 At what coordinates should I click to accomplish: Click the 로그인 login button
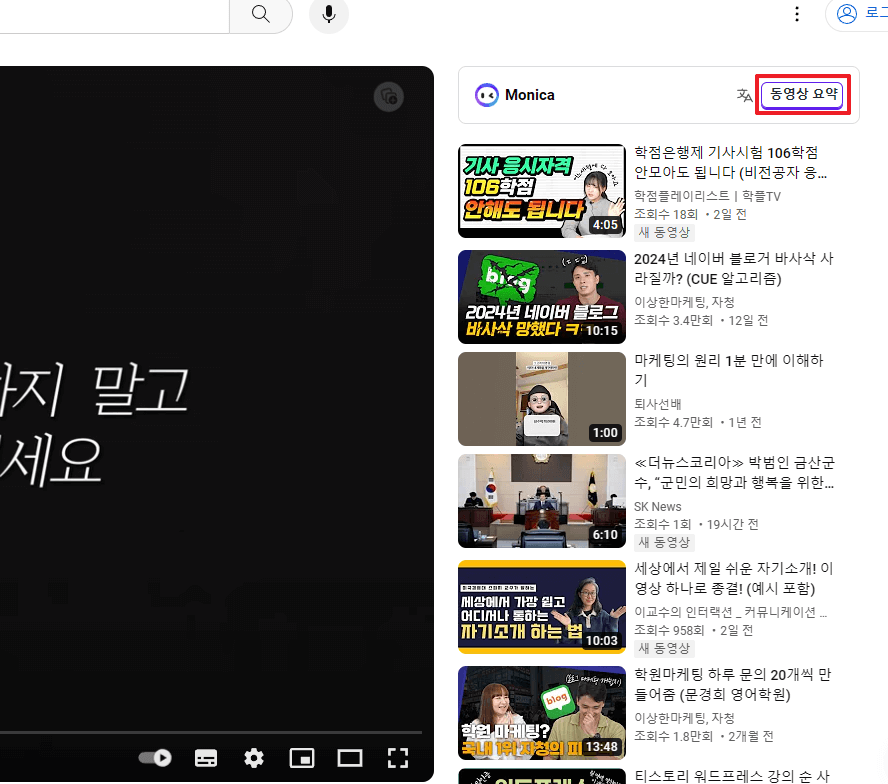coord(876,14)
